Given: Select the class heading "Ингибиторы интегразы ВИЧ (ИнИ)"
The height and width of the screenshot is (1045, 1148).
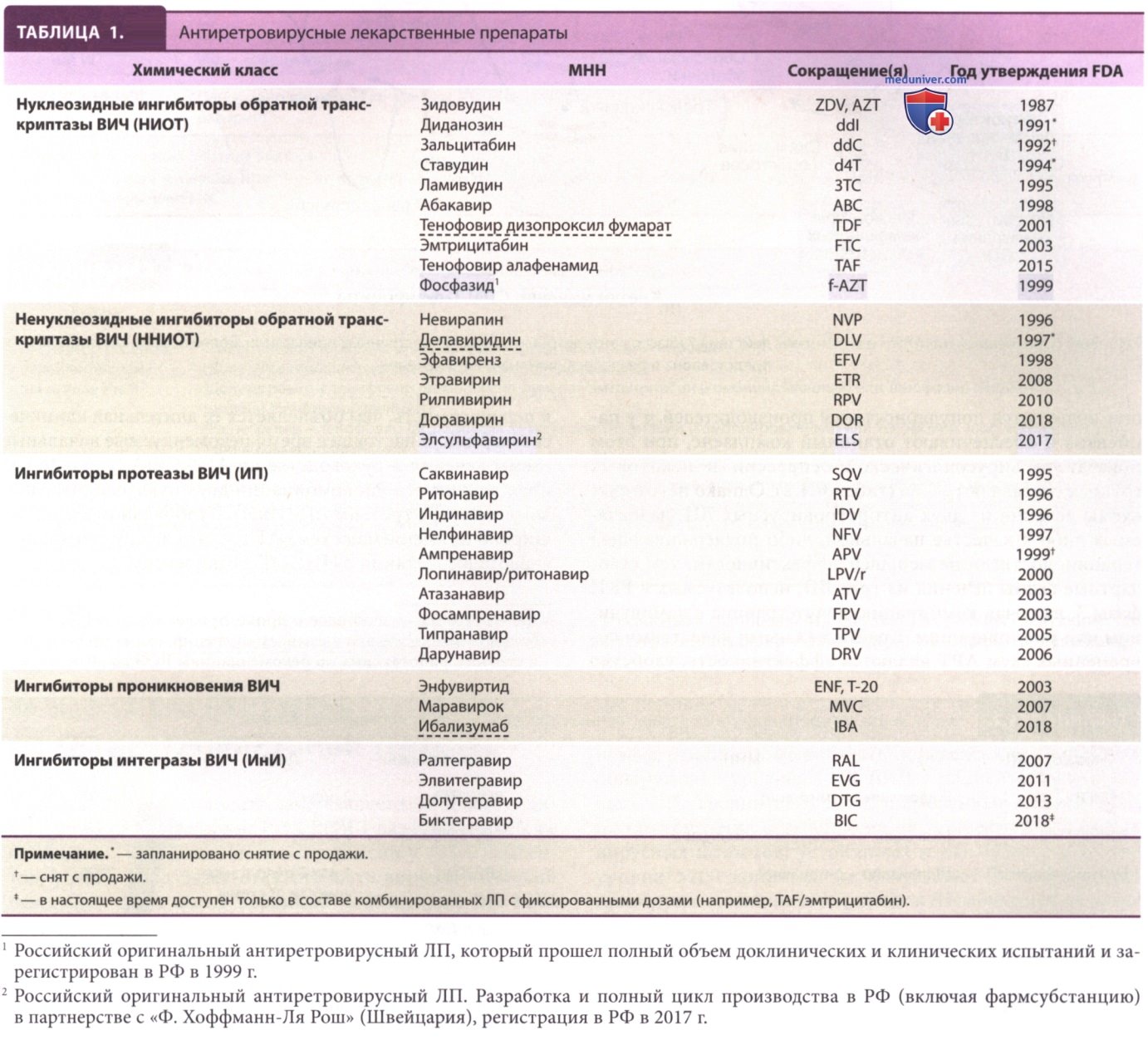Looking at the screenshot, I should [x=150, y=760].
